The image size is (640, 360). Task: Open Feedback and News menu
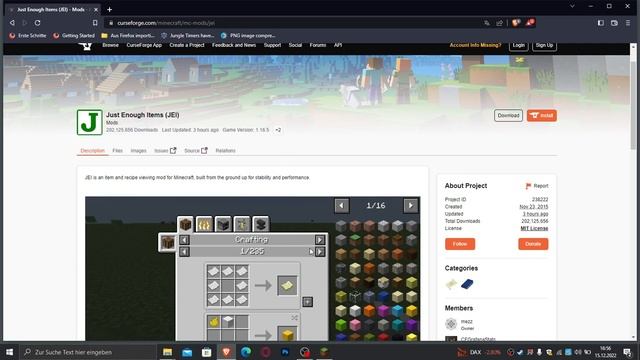click(x=234, y=45)
